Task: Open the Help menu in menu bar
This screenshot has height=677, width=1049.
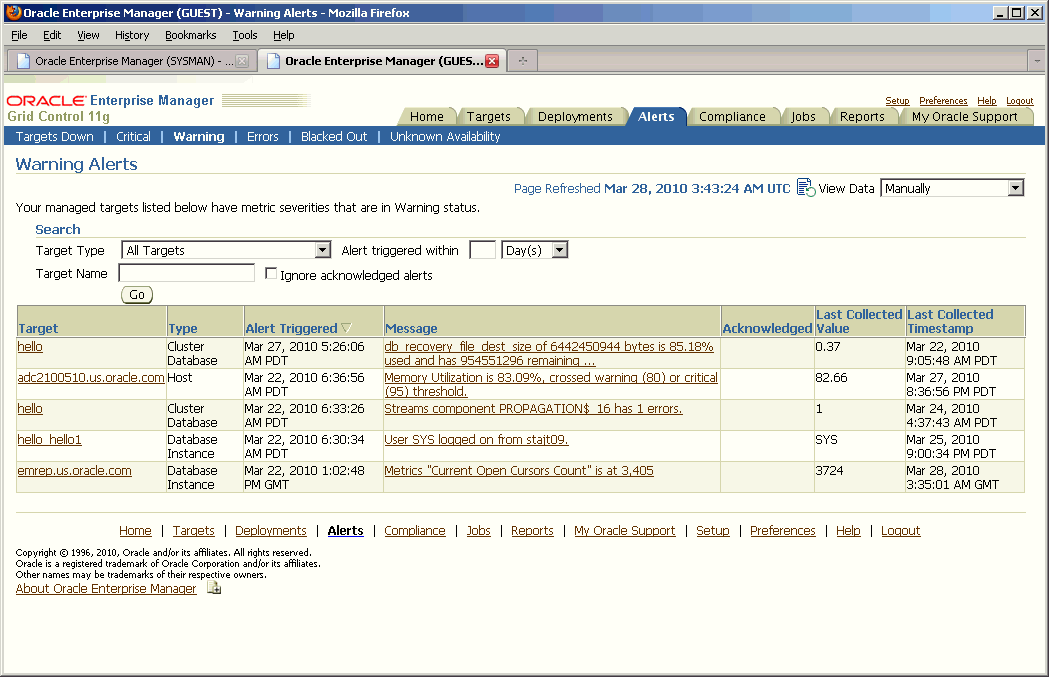Action: (x=284, y=35)
